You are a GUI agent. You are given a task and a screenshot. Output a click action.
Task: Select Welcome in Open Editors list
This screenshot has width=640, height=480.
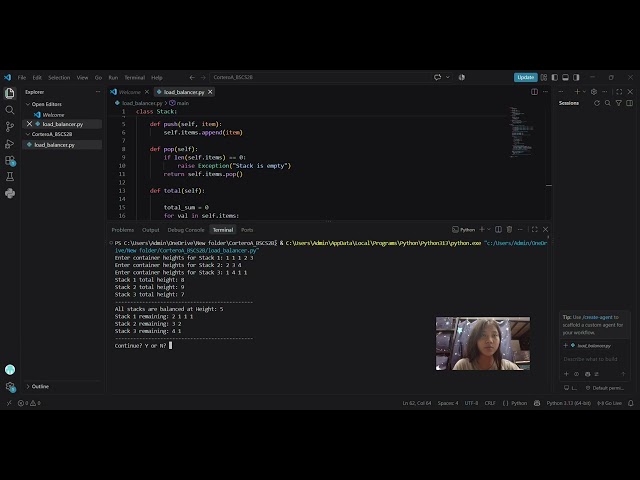(53, 115)
